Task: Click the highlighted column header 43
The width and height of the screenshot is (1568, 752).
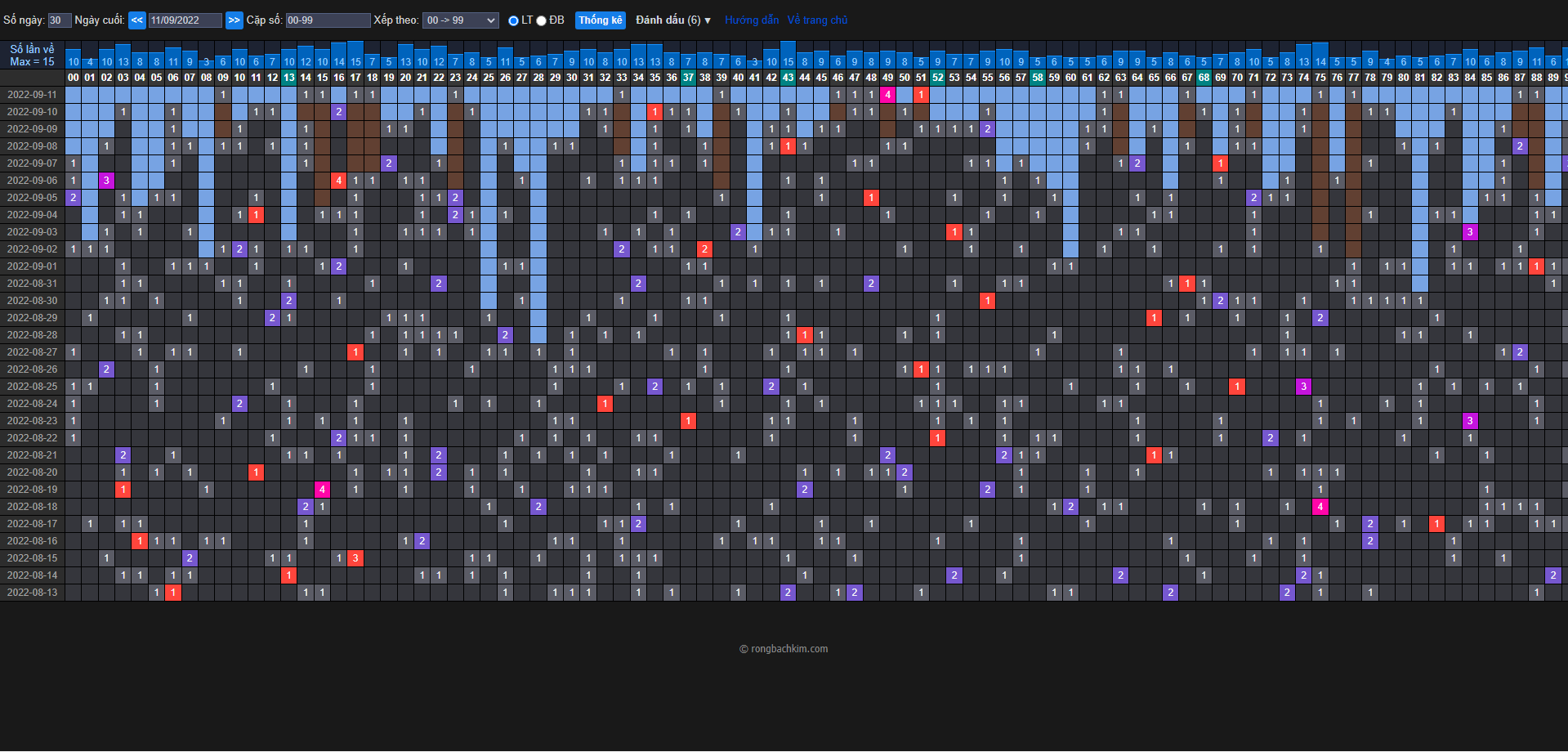Action: point(788,78)
